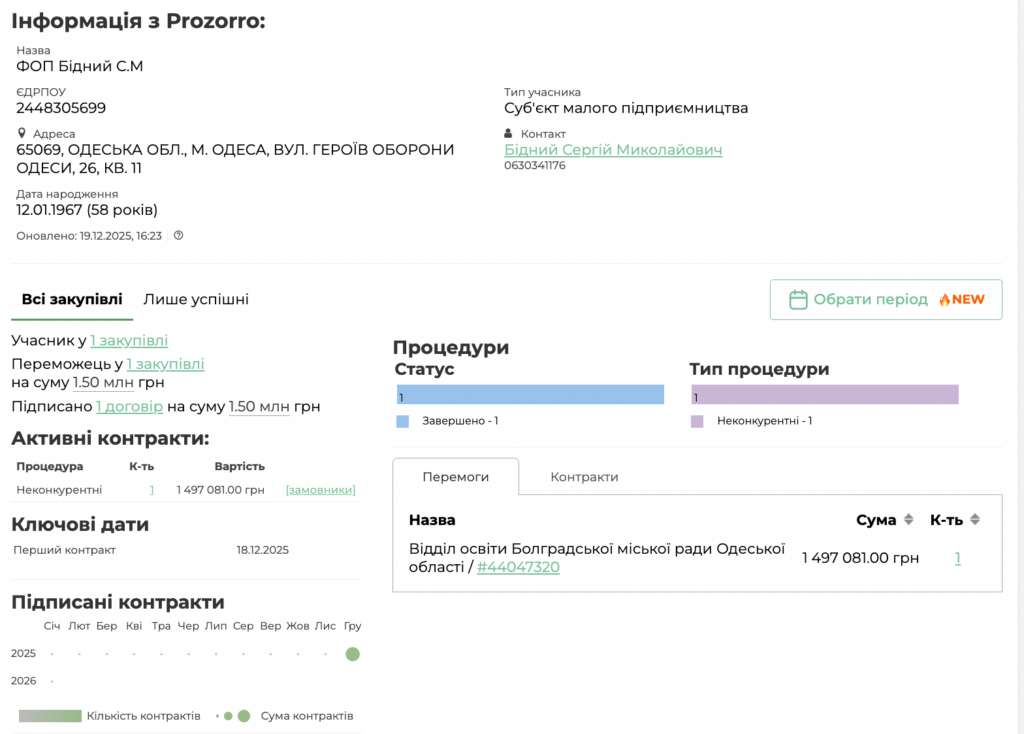Screen dimensions: 1024x734
Task: Click the blue Завершено status bar
Action: pos(530,395)
